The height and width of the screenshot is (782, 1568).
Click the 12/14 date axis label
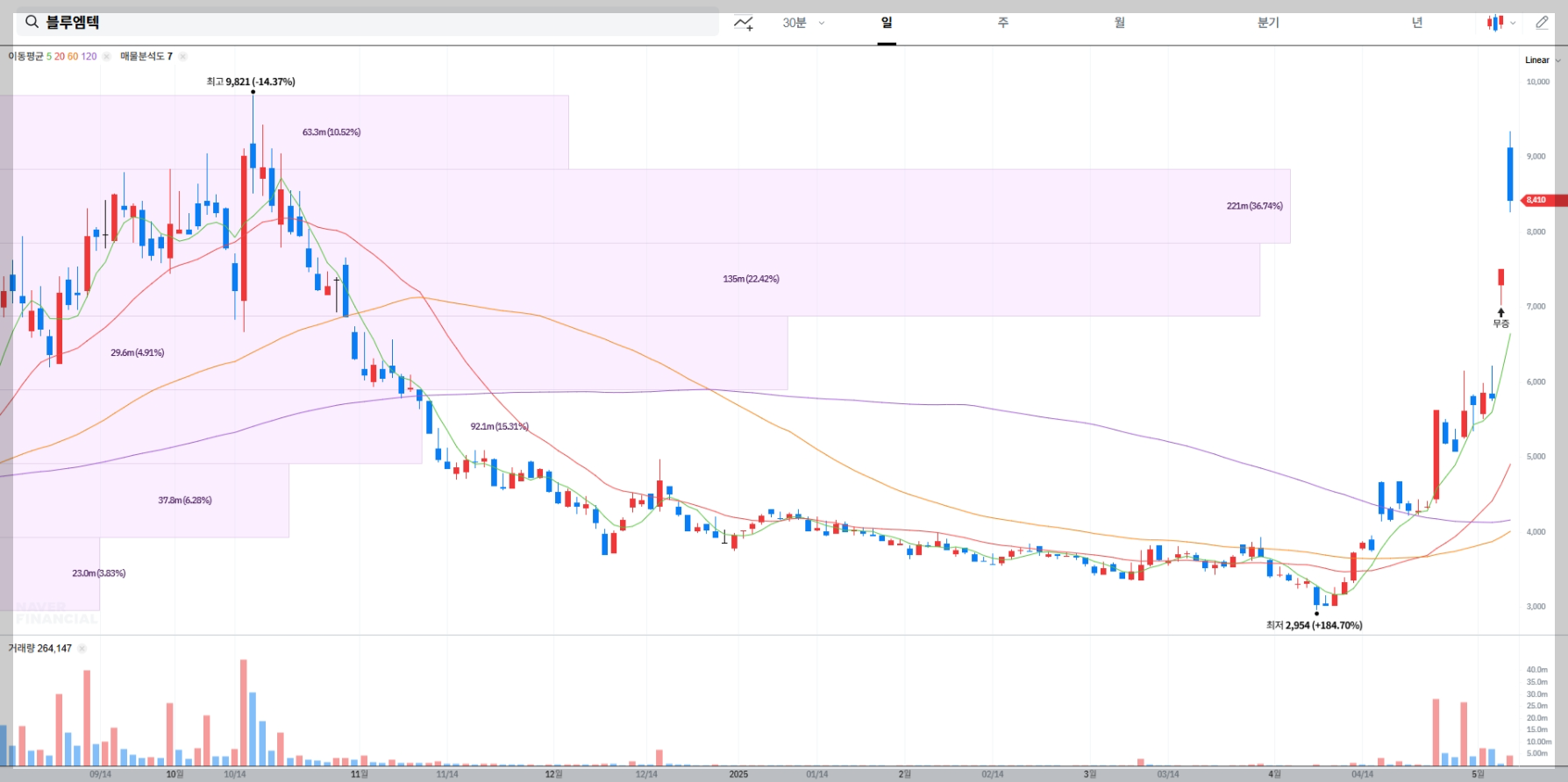click(645, 774)
